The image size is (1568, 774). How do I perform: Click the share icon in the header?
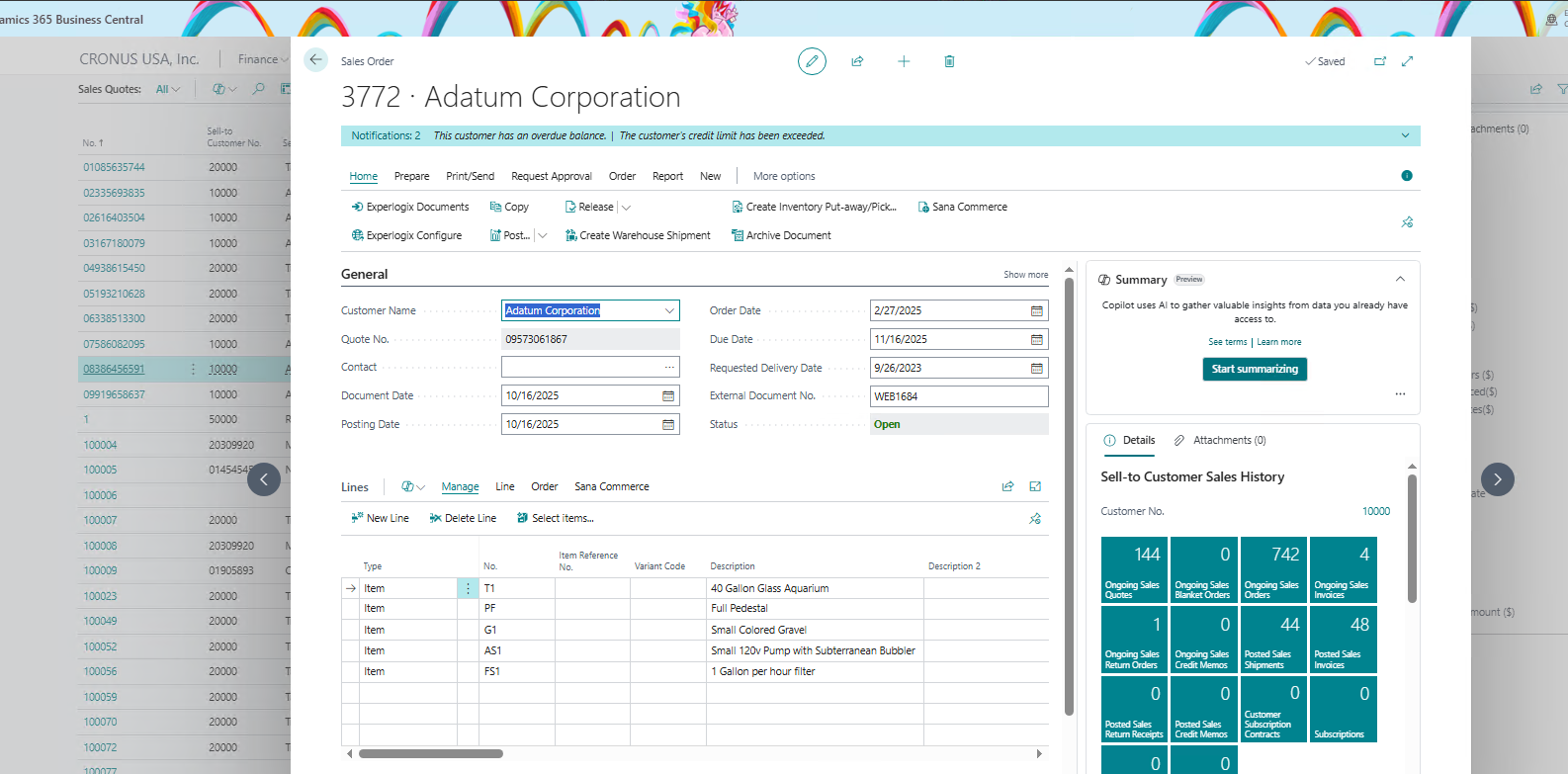coord(857,61)
